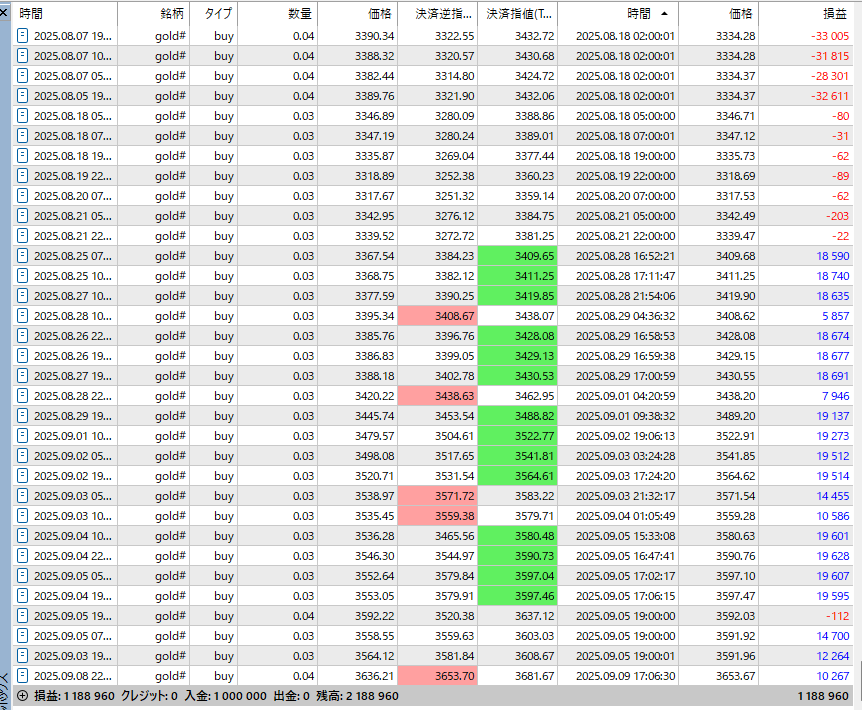The width and height of the screenshot is (862, 710).
Task: Click the order icon for 2025.09.05 05... row
Action: click(x=23, y=576)
